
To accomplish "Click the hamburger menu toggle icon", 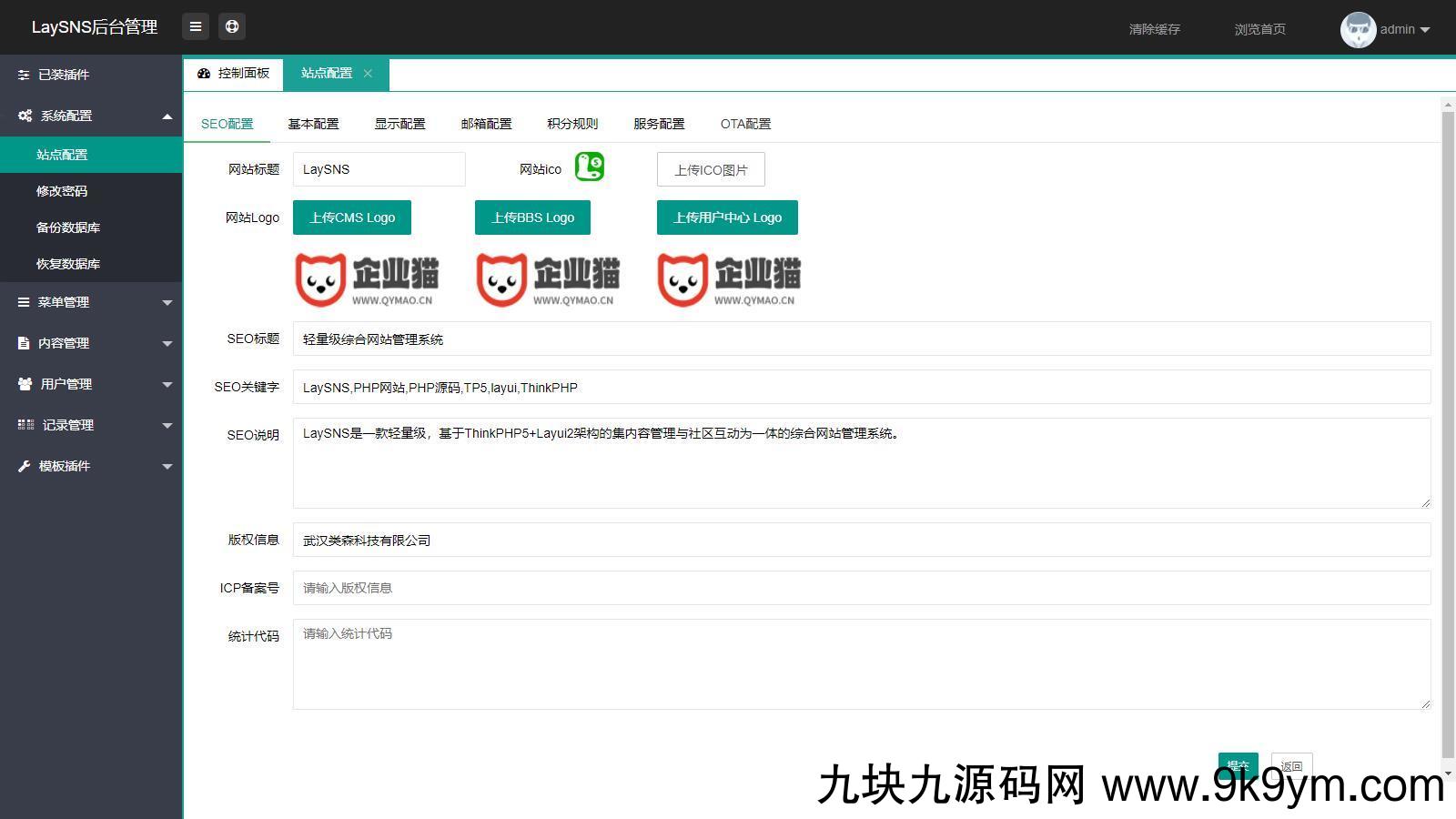I will click(x=195, y=27).
